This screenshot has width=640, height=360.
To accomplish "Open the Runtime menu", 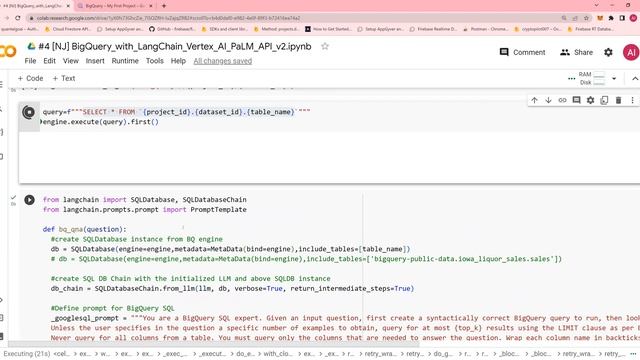I will pos(125,61).
